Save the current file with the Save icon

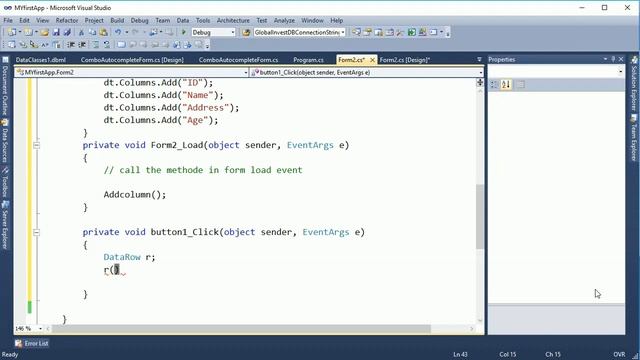(x=56, y=32)
